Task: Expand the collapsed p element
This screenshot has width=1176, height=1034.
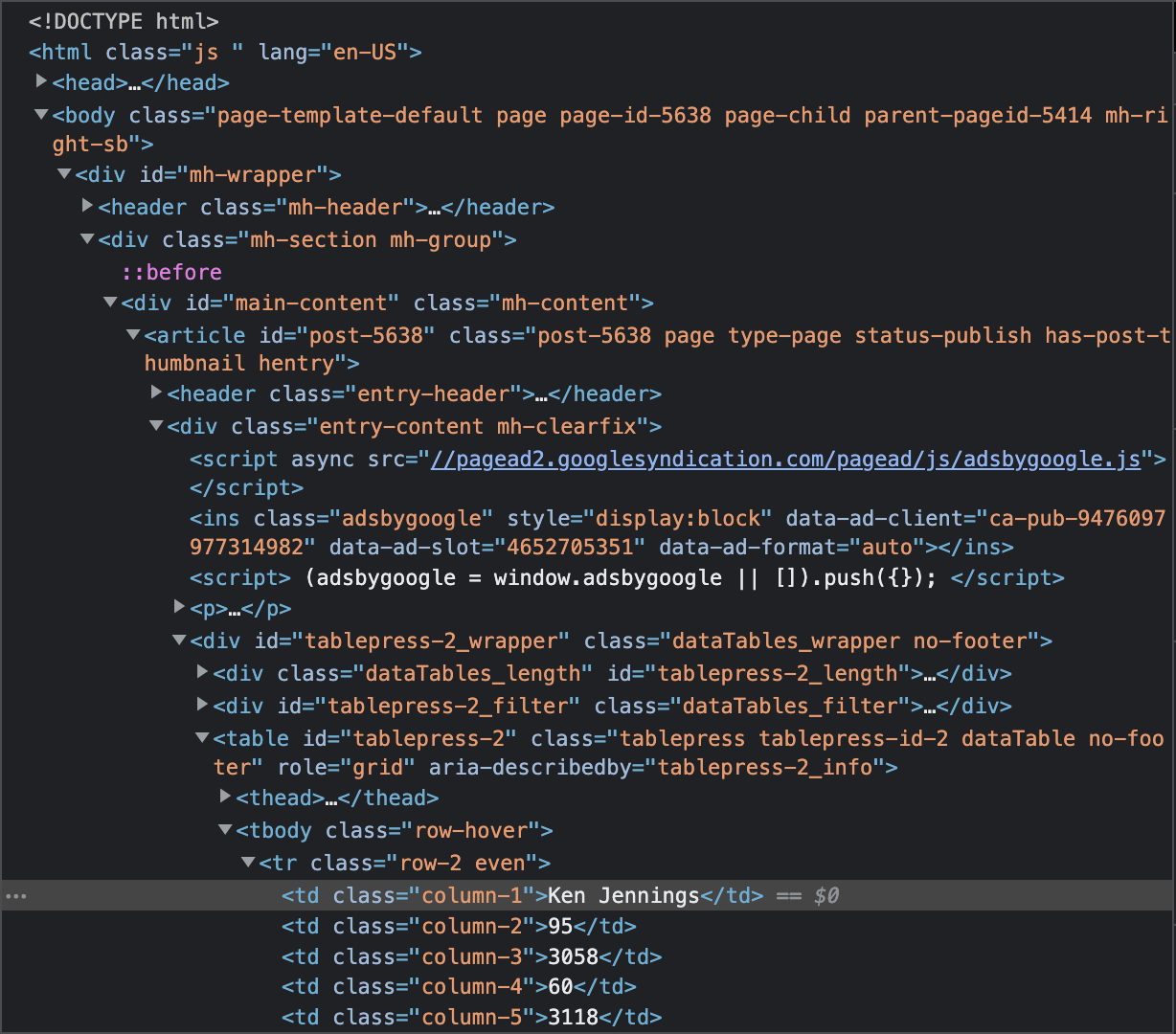Action: 179,607
